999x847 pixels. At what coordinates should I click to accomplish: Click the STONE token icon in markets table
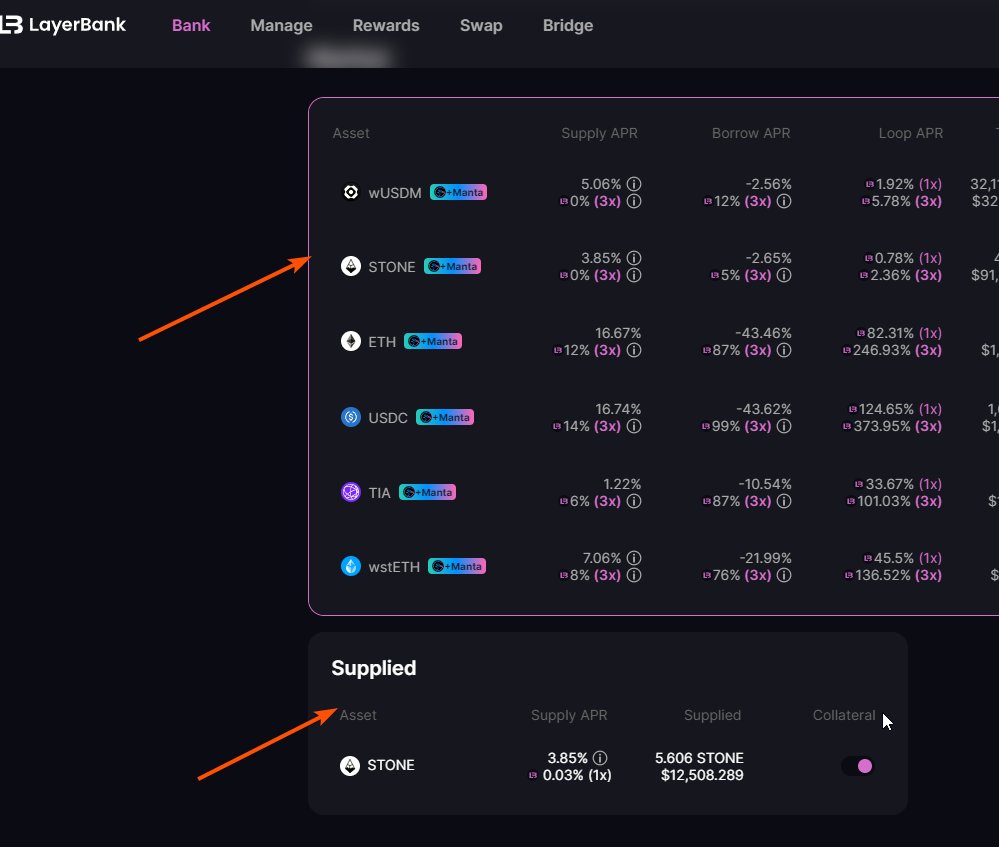click(350, 266)
